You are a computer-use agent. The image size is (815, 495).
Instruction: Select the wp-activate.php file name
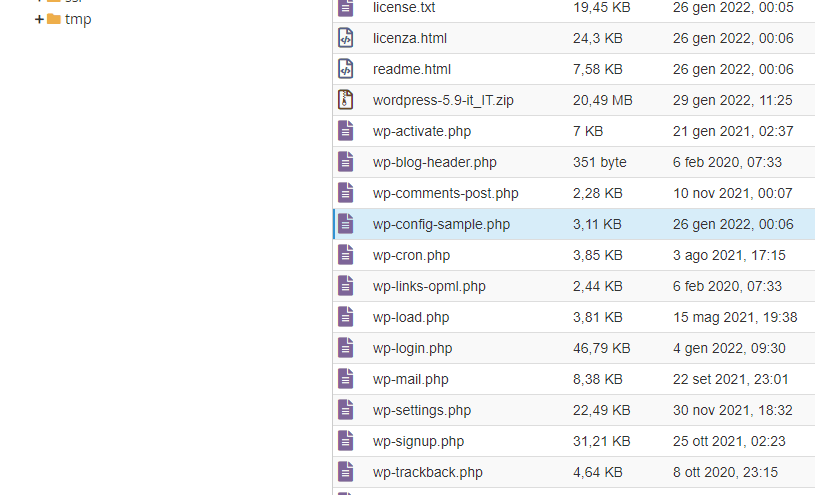[422, 132]
